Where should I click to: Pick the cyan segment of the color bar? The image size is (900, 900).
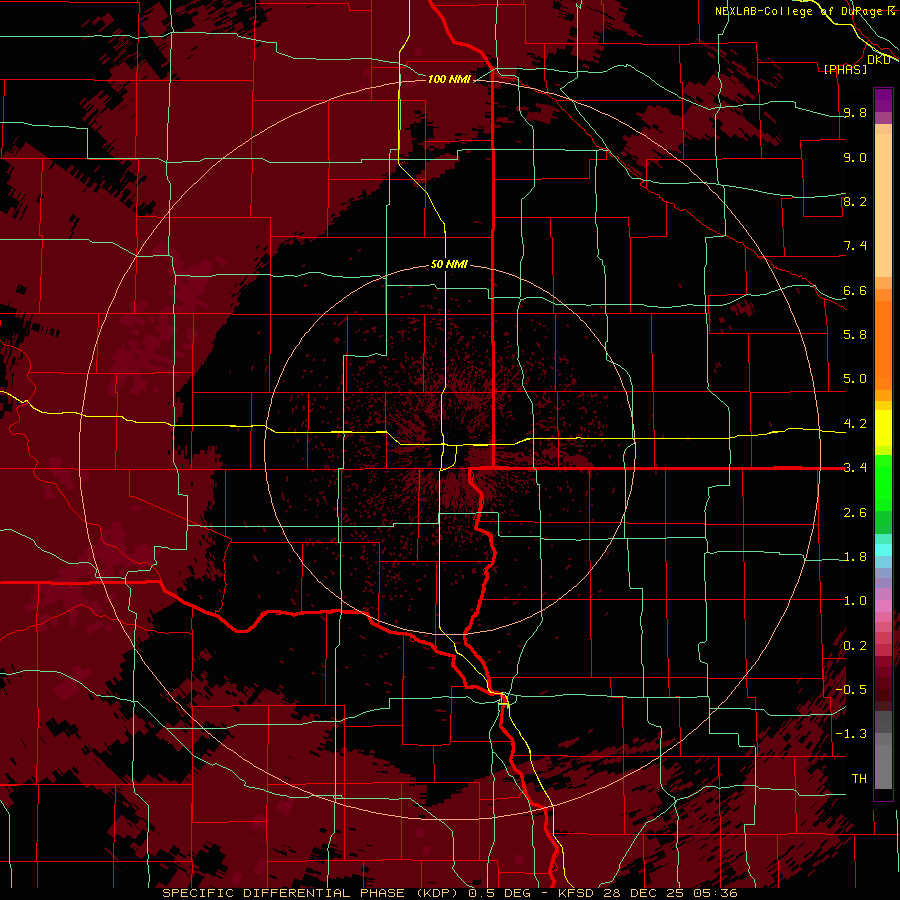coord(883,550)
